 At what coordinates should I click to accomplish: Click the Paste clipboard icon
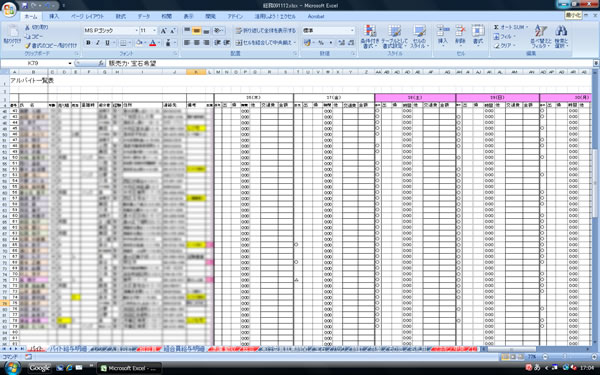[12, 35]
